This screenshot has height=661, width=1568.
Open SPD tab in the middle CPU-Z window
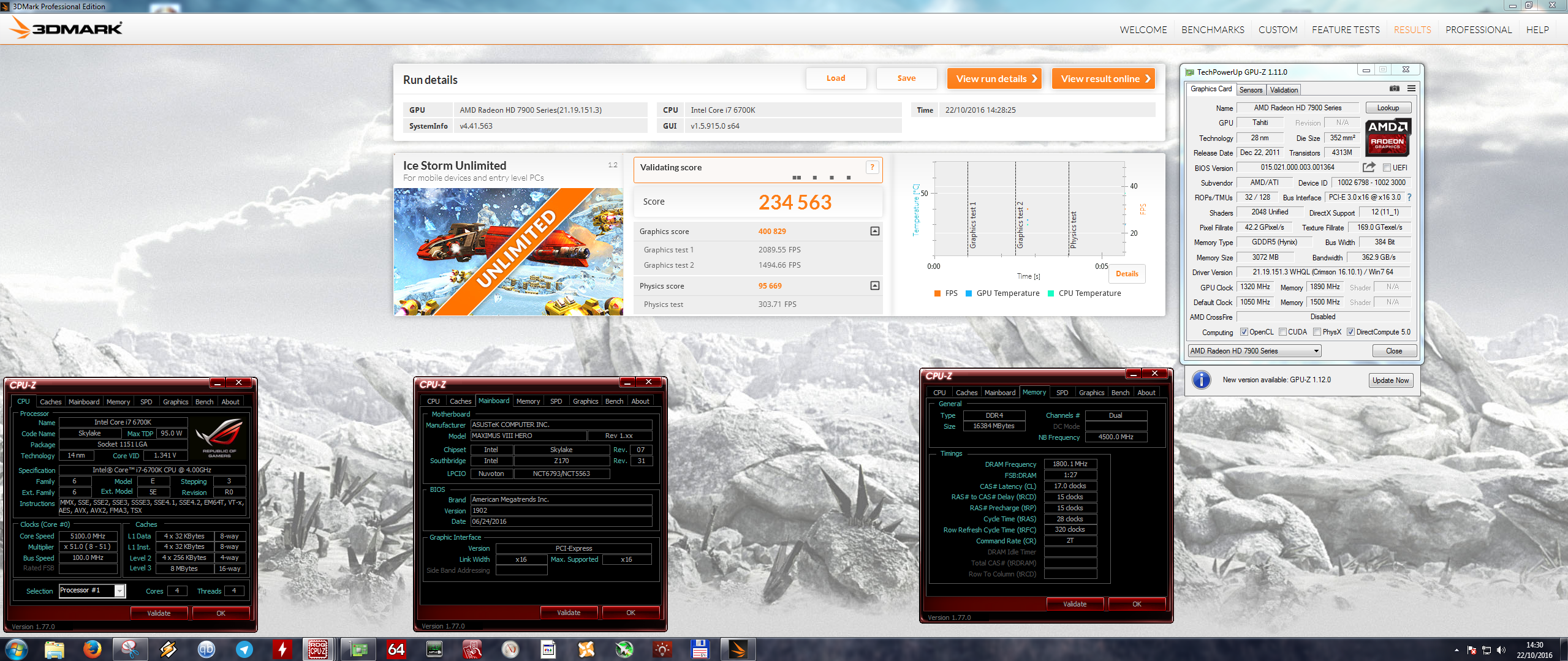click(556, 401)
